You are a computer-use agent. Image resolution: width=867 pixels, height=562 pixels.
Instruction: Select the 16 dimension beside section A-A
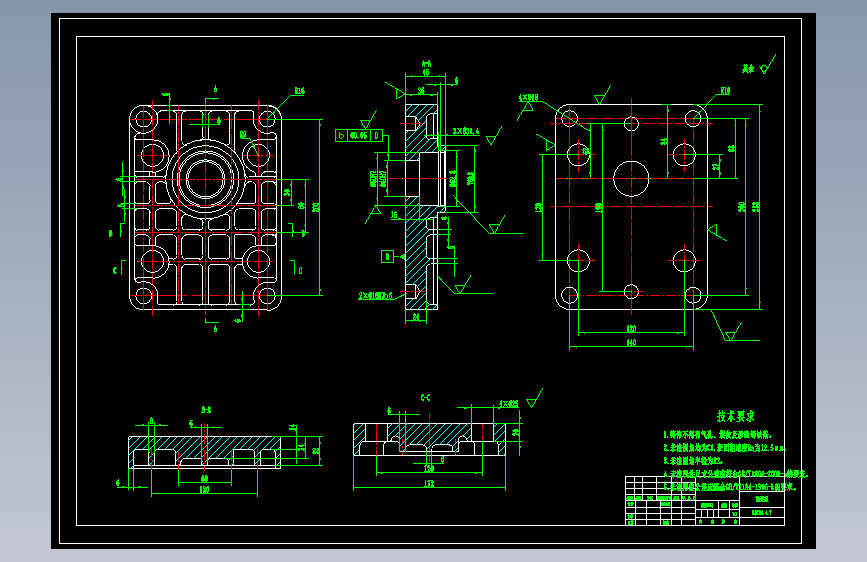(x=394, y=215)
